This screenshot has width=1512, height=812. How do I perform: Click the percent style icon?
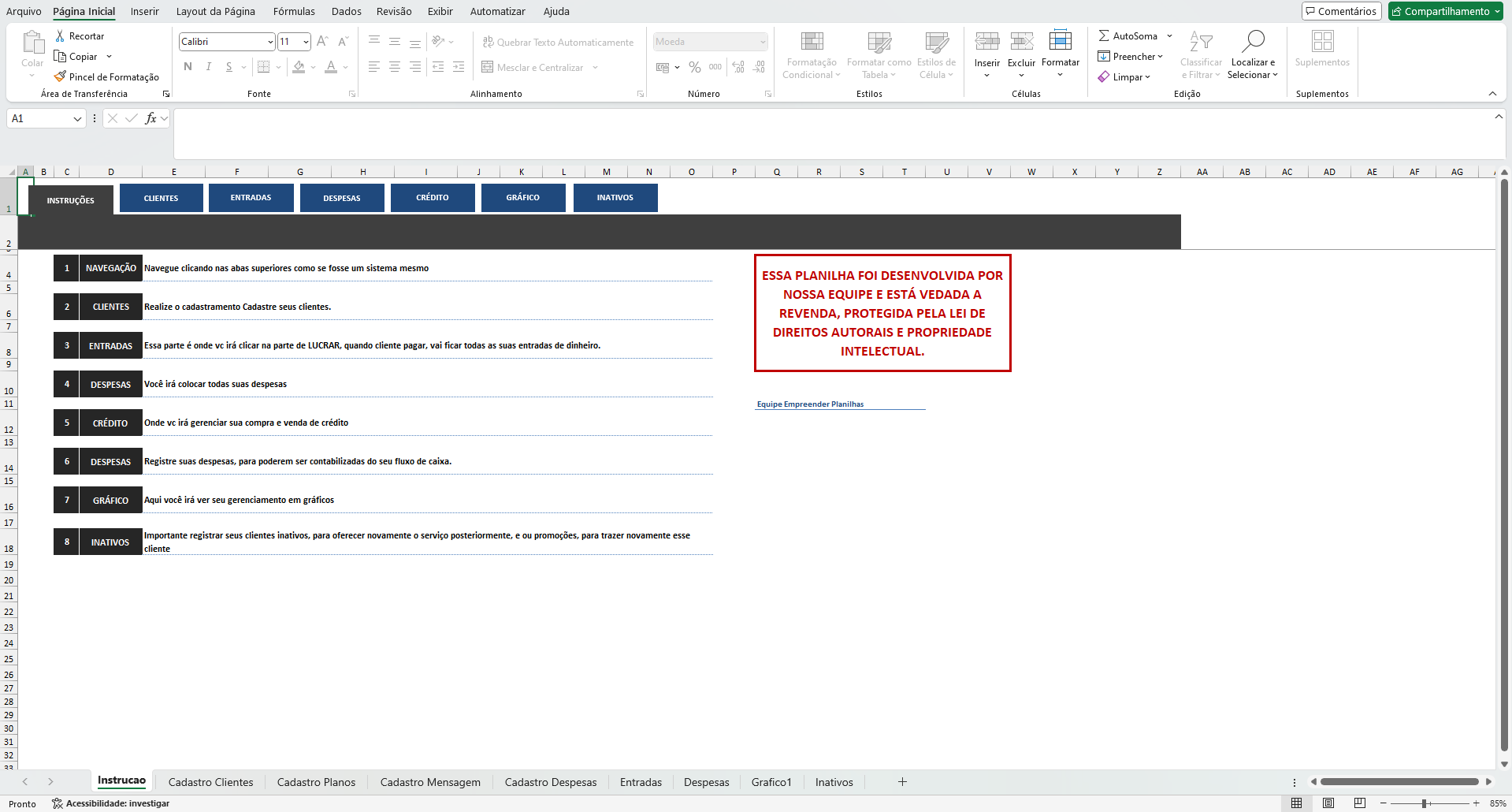click(x=694, y=67)
